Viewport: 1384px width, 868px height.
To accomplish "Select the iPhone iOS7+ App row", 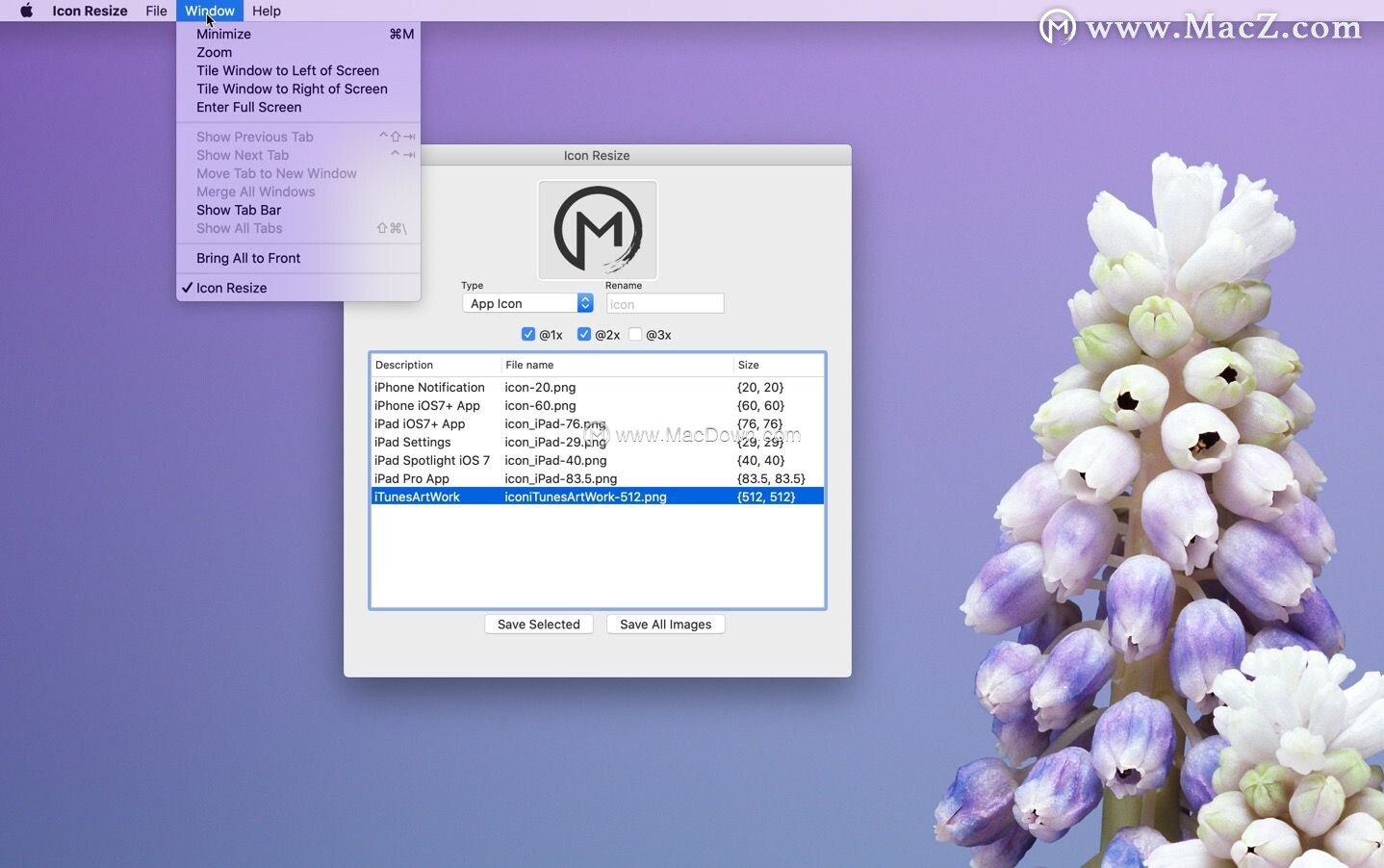I will (x=597, y=405).
